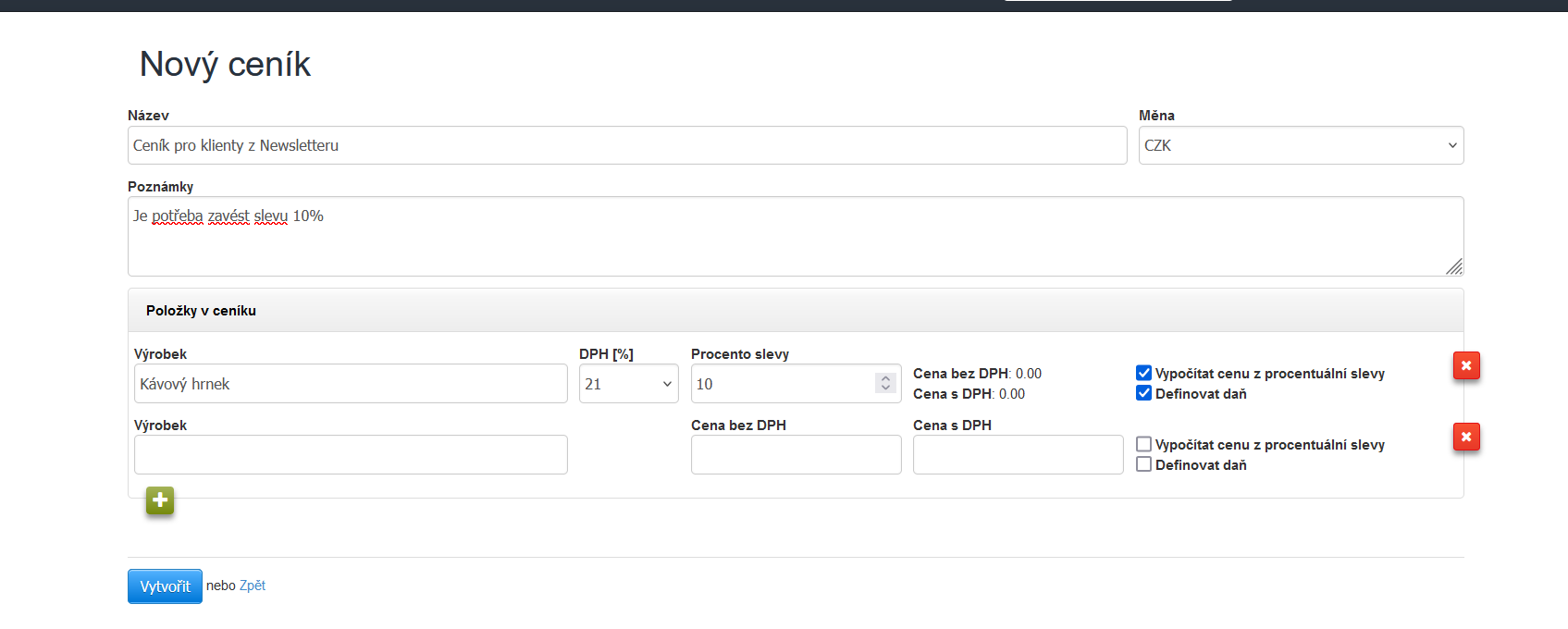Viewport: 1568px width, 629px height.
Task: Focus the Cena bez DPH input
Action: pyautogui.click(x=796, y=455)
